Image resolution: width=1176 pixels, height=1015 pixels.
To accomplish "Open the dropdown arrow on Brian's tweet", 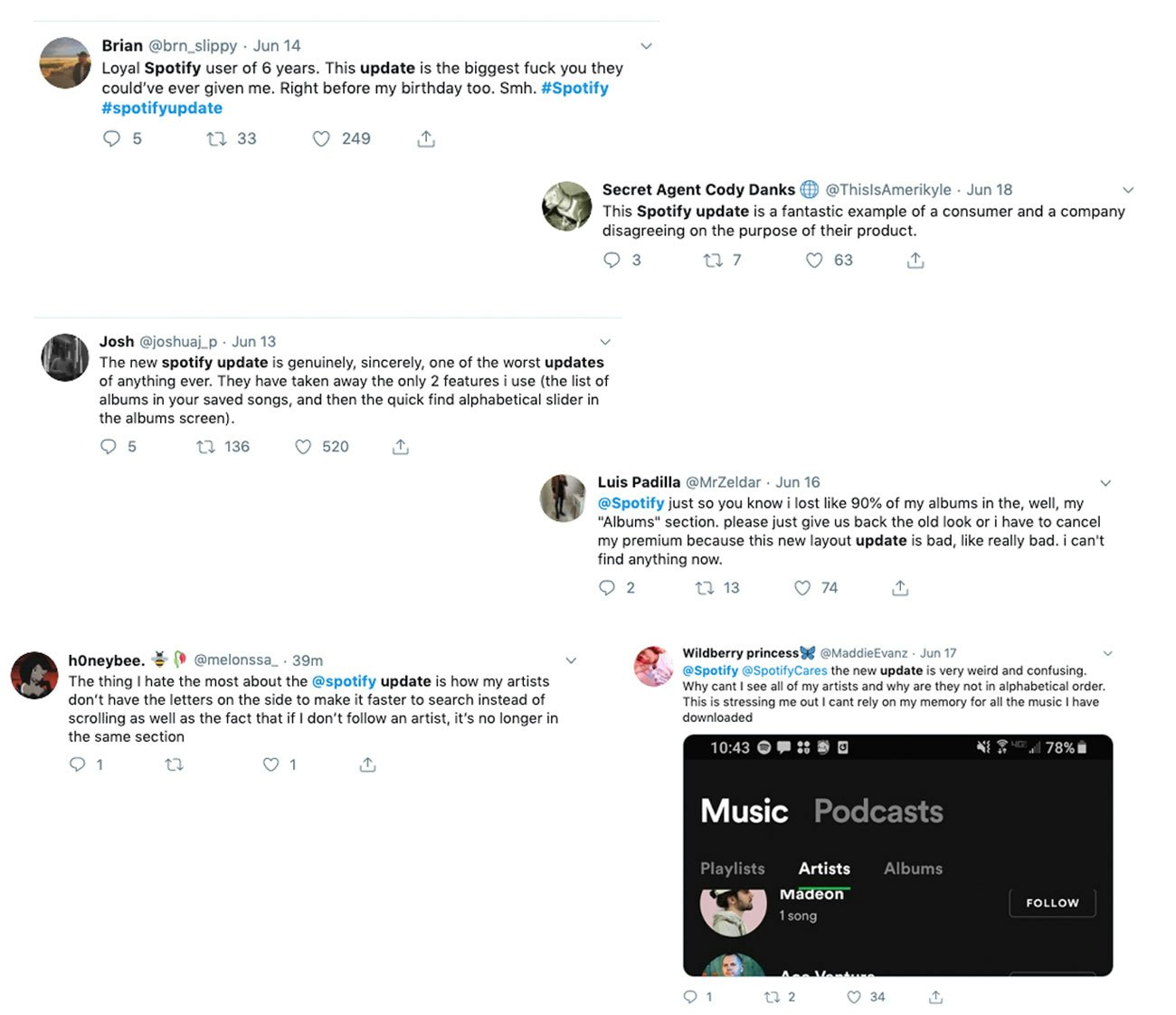I will [646, 46].
